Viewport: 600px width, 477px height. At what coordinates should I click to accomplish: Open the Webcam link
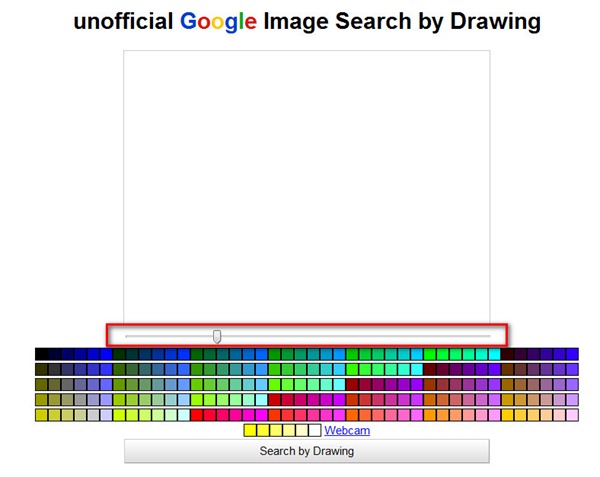click(x=347, y=431)
